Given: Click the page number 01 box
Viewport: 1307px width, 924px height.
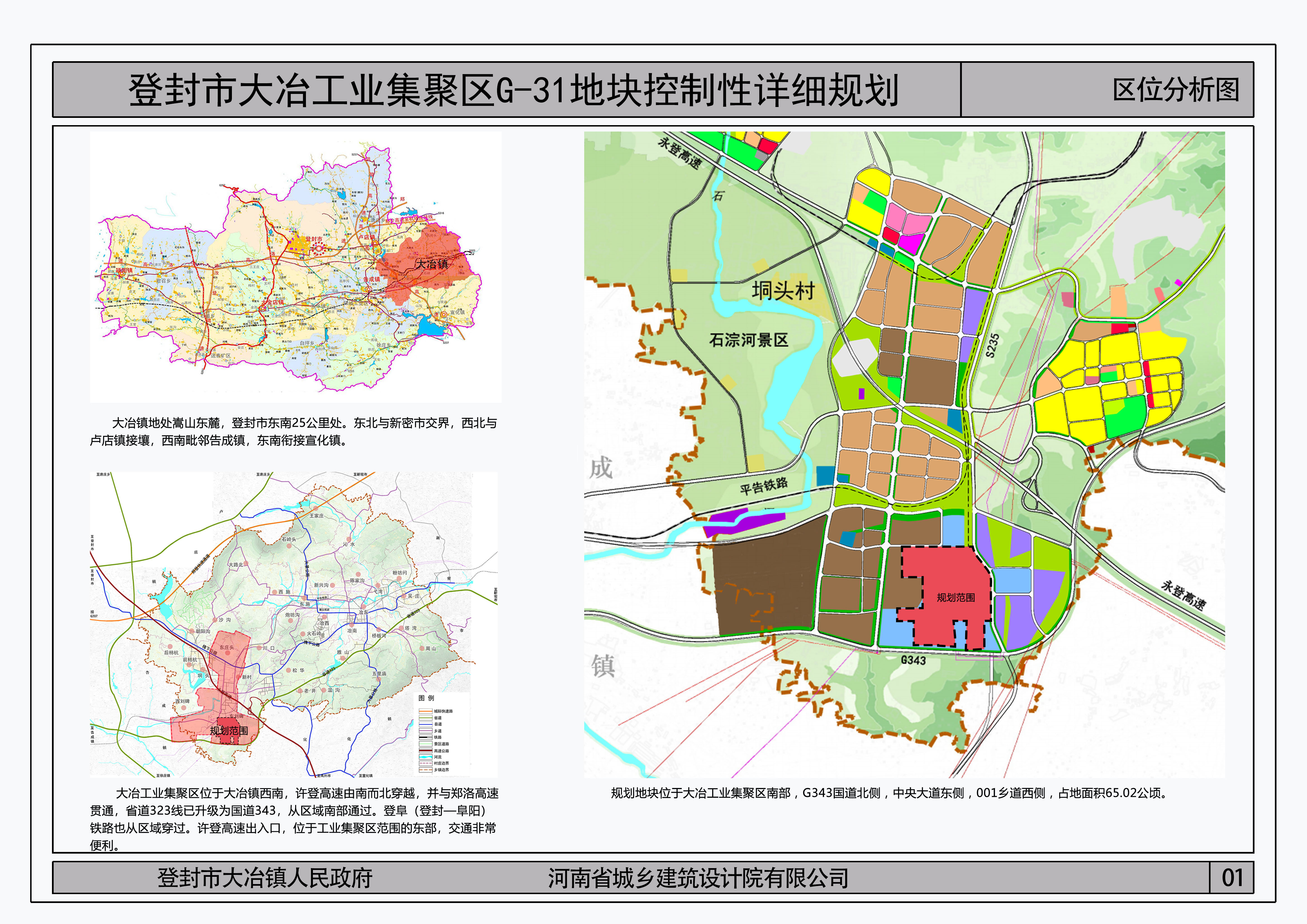Looking at the screenshot, I should [x=1231, y=877].
